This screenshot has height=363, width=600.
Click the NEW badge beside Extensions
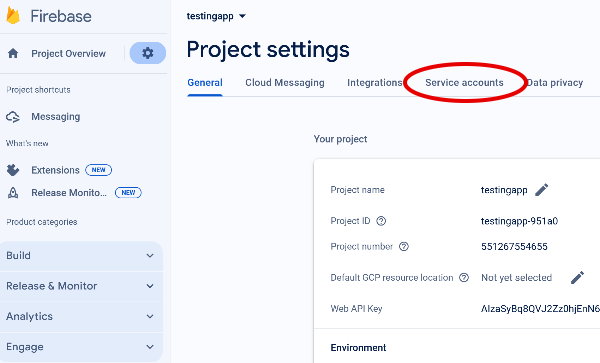98,170
